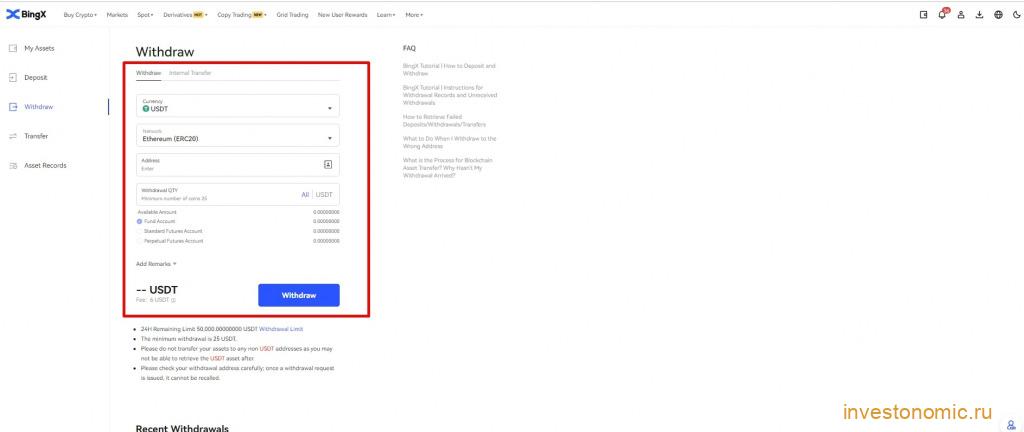Click the minimum withdrawal is 25 USDT note
The image size is (1024, 432).
189,339
